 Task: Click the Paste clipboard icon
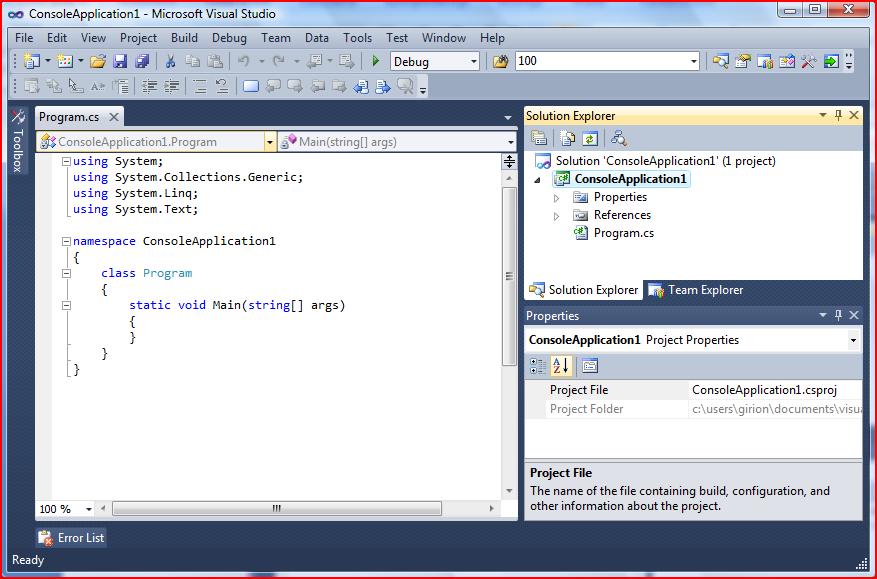tap(215, 61)
